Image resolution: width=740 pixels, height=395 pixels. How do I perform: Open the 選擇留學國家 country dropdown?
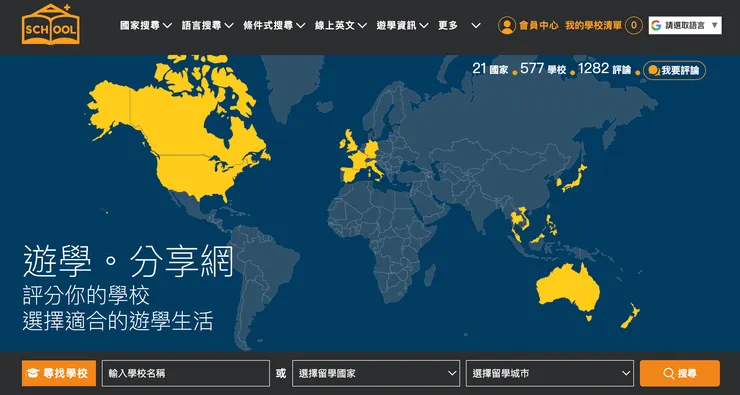pos(376,373)
